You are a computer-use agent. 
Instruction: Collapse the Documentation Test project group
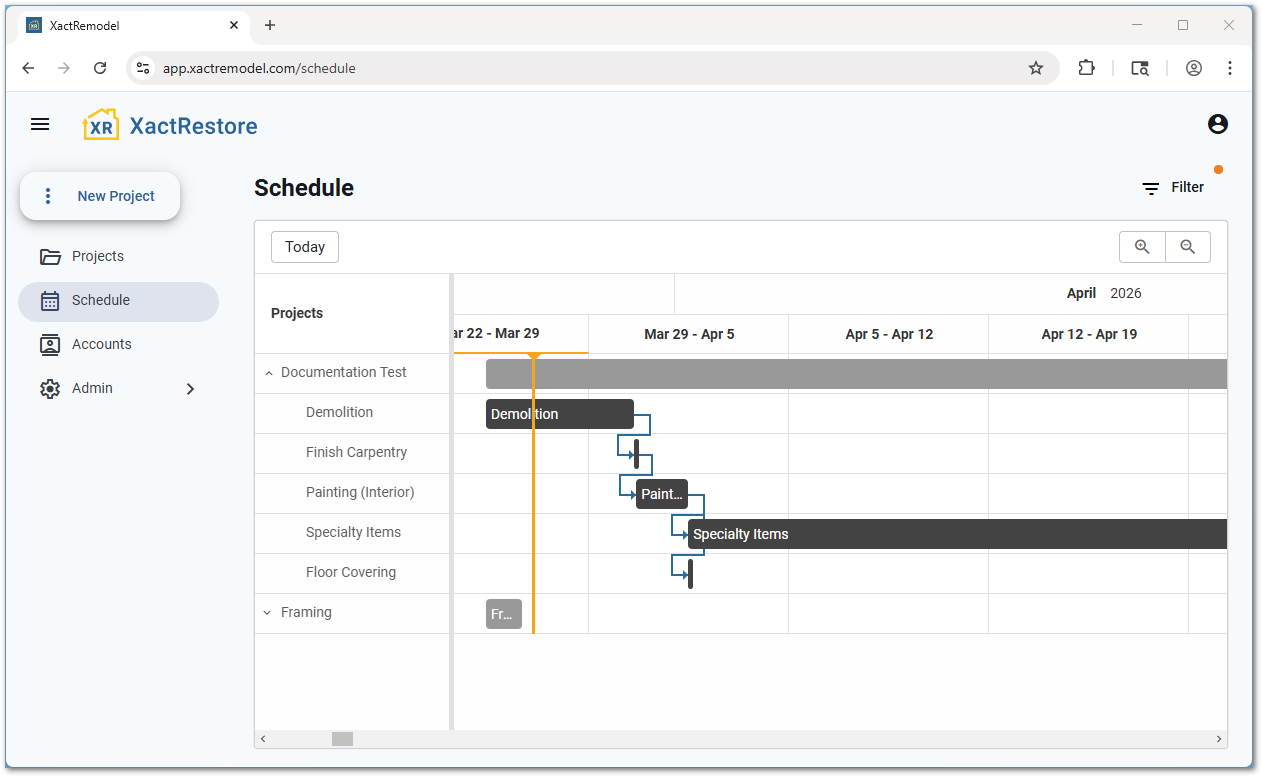click(x=268, y=372)
